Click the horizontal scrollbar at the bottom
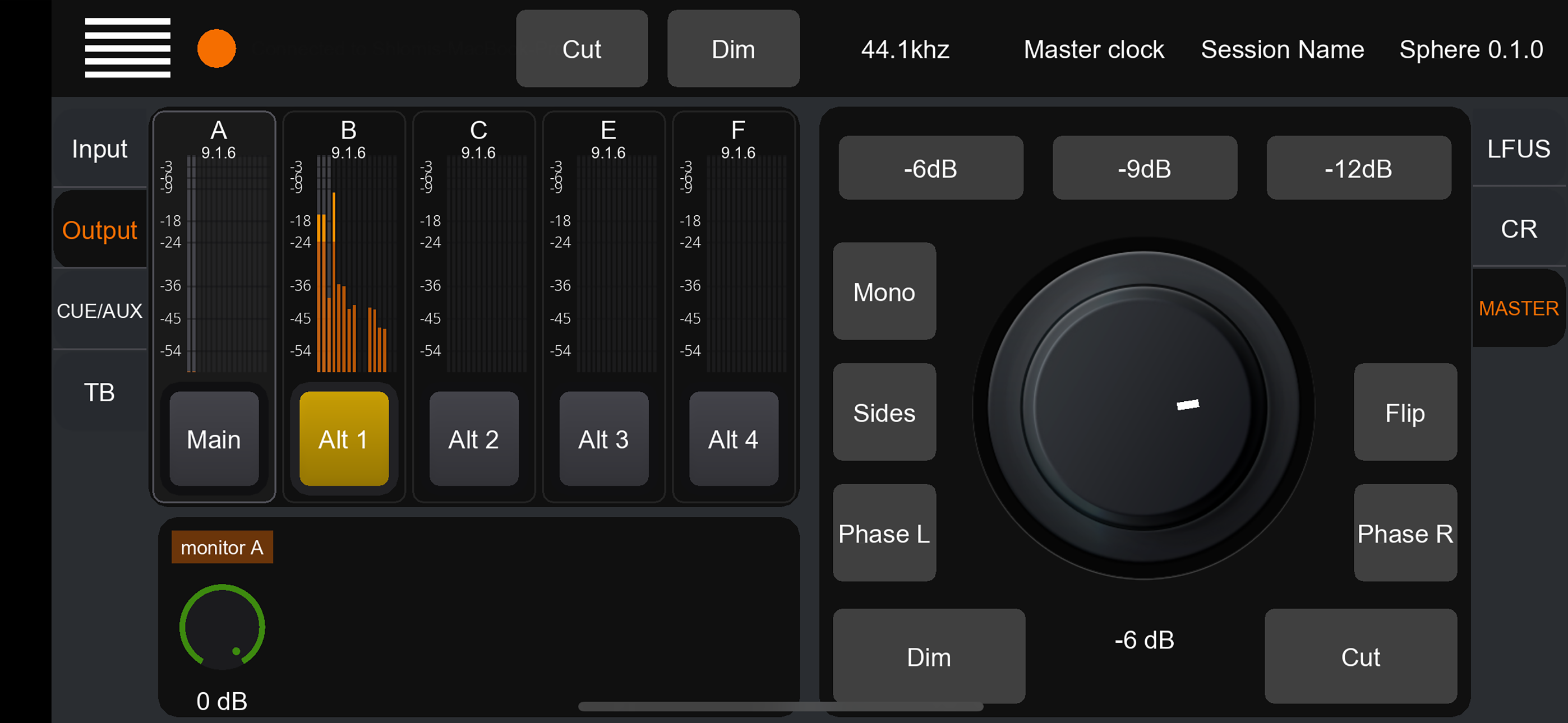 (x=780, y=706)
